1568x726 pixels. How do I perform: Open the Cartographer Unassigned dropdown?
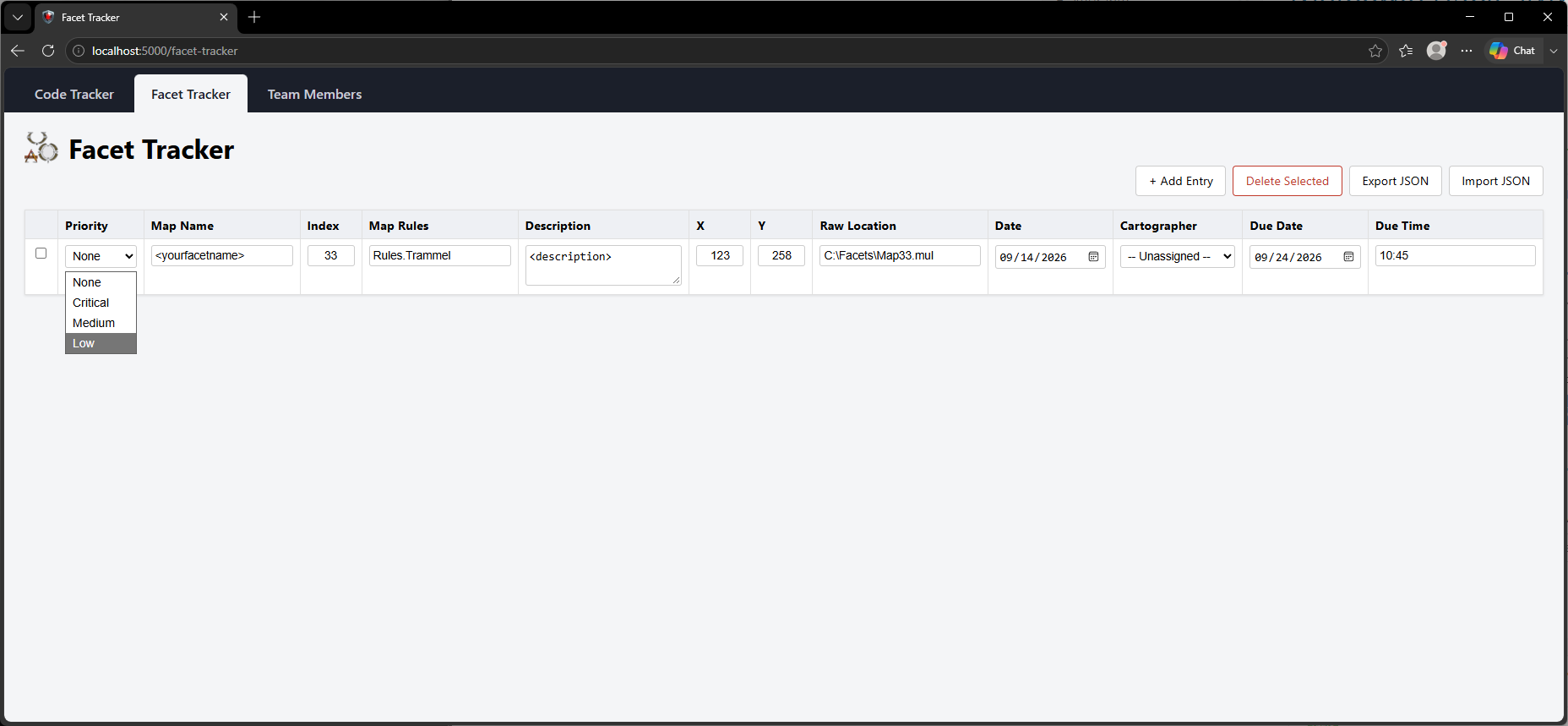tap(1178, 256)
